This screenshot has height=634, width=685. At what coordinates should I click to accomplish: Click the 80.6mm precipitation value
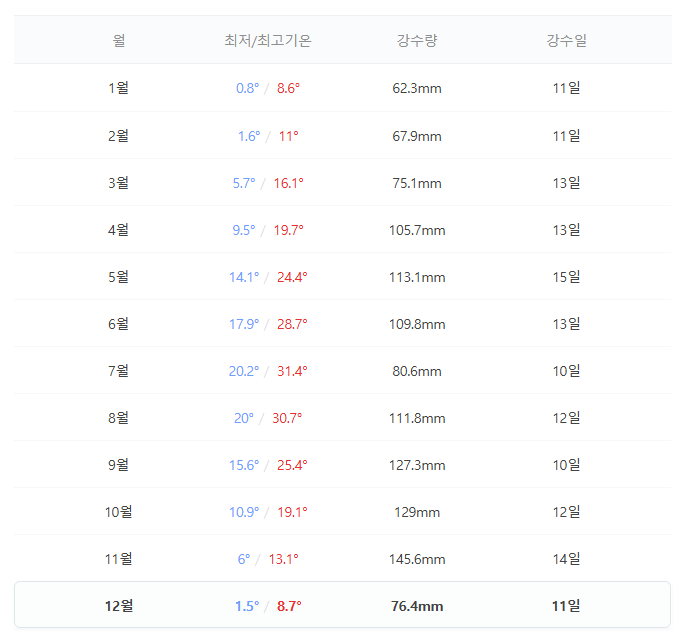417,371
